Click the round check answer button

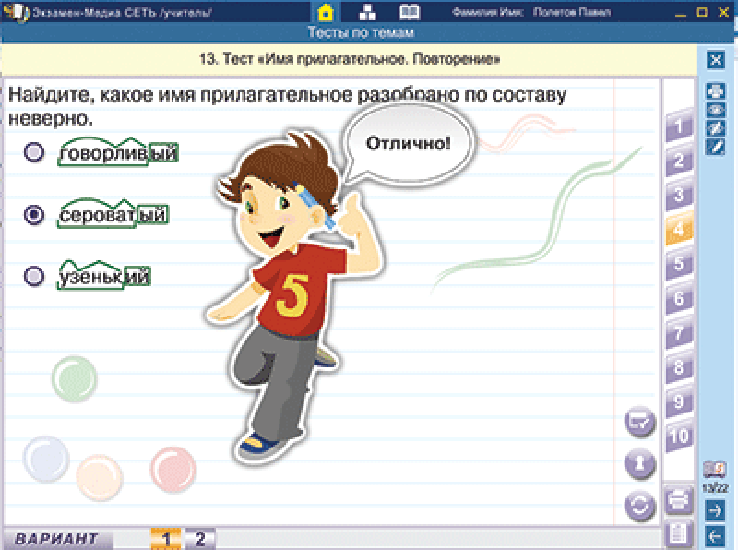click(639, 422)
